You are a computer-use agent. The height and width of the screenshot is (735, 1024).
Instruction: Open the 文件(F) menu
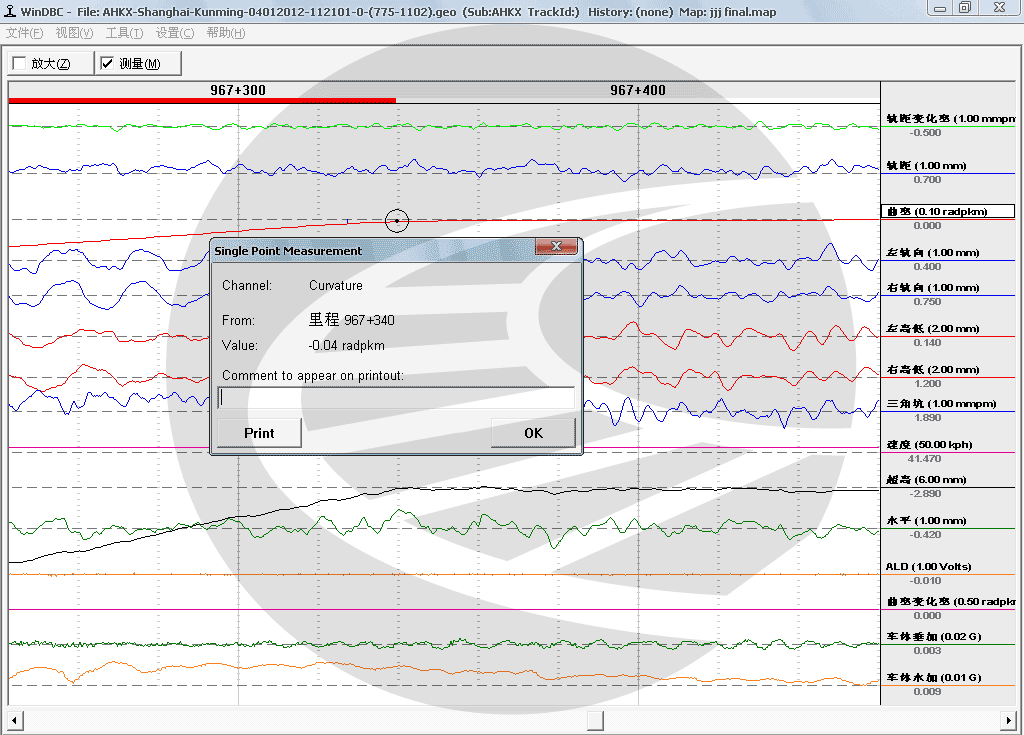pyautogui.click(x=24, y=33)
